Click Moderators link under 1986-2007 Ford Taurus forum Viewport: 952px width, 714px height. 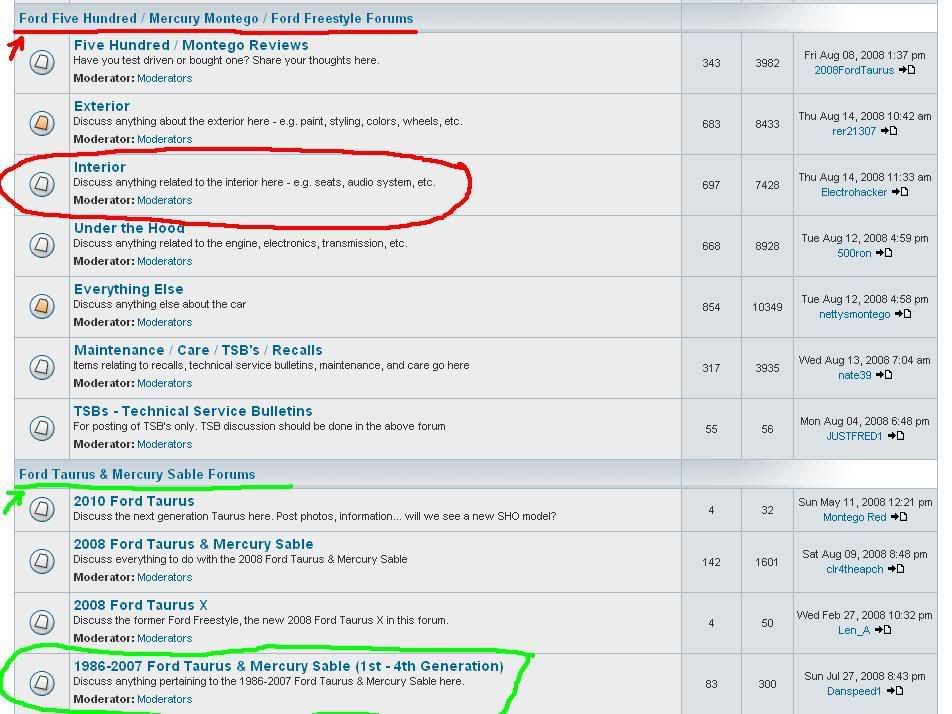165,699
